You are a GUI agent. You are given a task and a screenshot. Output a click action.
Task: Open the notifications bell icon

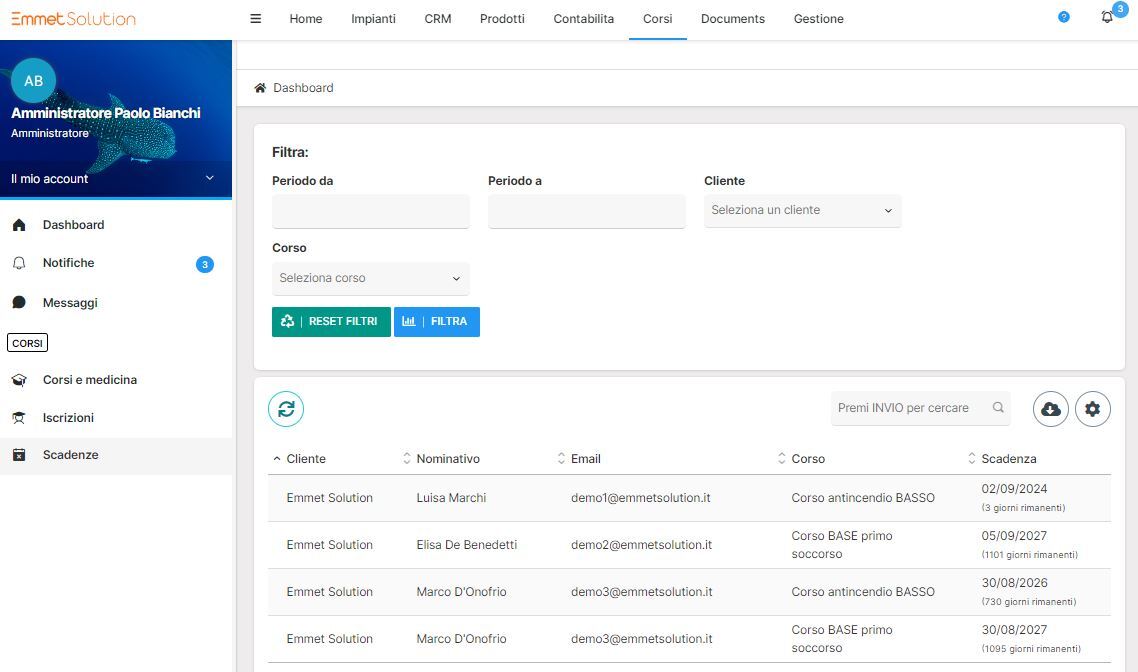pos(1107,18)
